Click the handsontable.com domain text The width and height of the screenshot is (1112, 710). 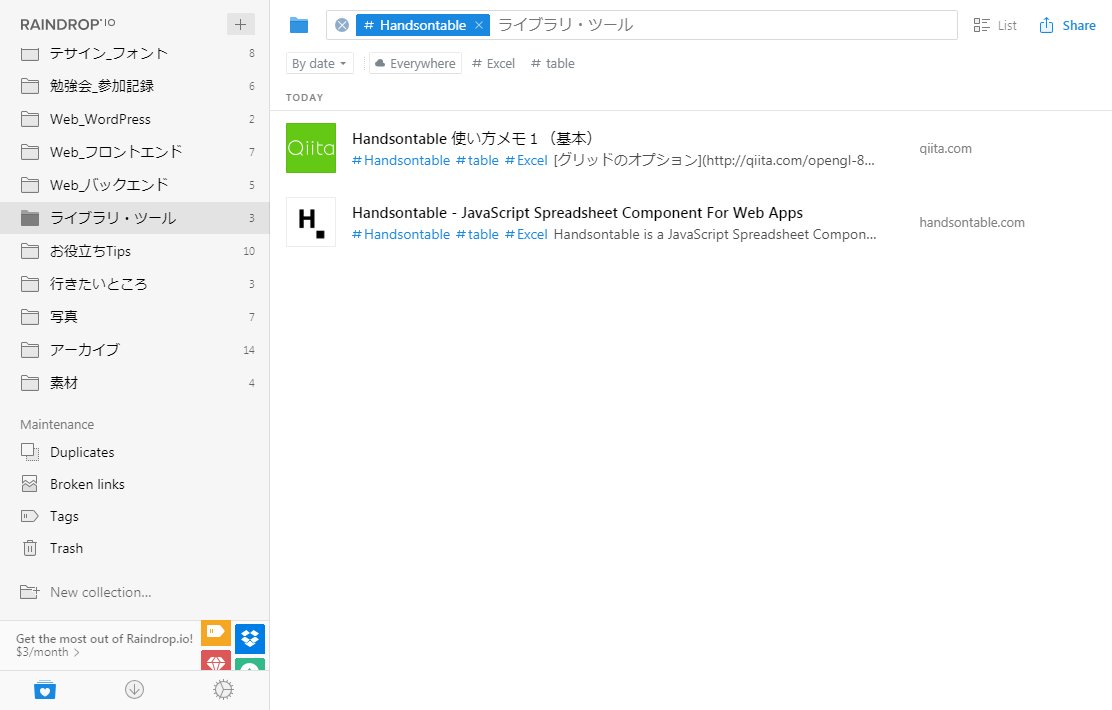point(972,222)
